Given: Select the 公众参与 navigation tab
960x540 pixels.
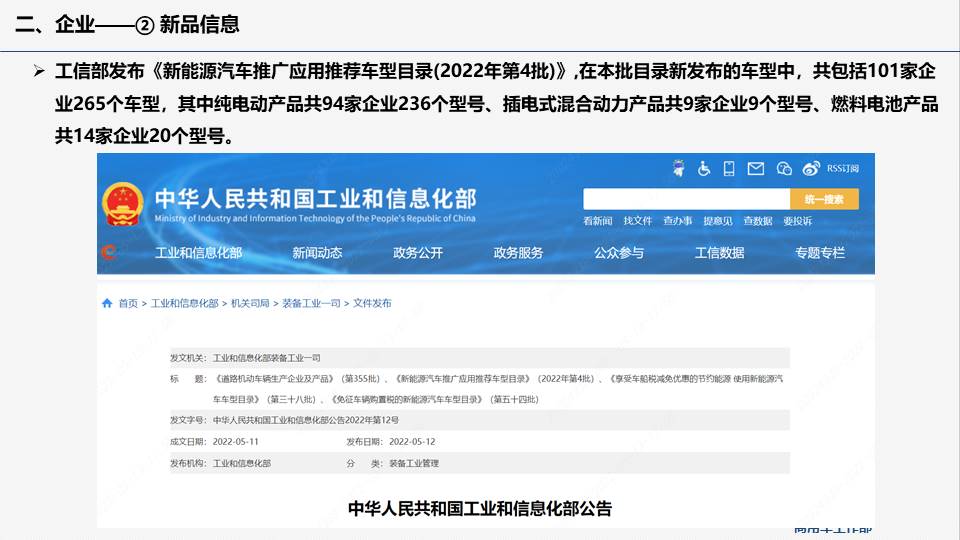Looking at the screenshot, I should coord(618,252).
